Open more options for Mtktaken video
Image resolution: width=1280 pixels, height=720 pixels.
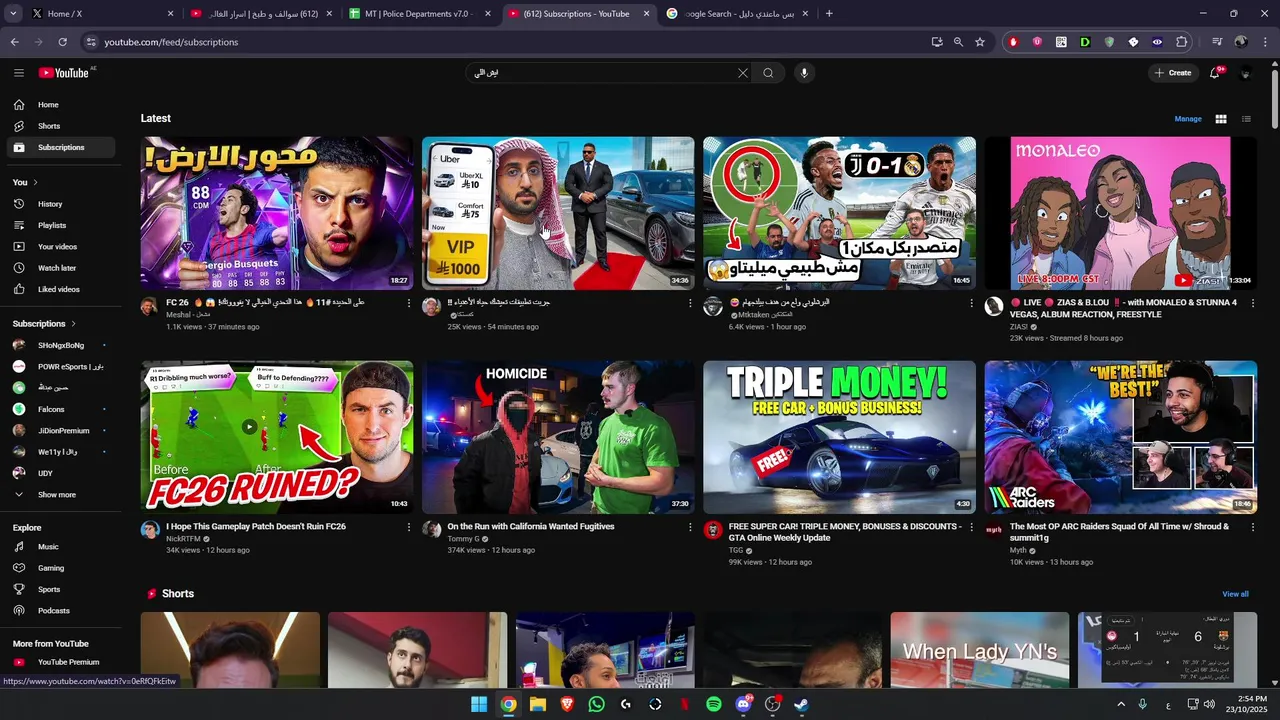[971, 303]
